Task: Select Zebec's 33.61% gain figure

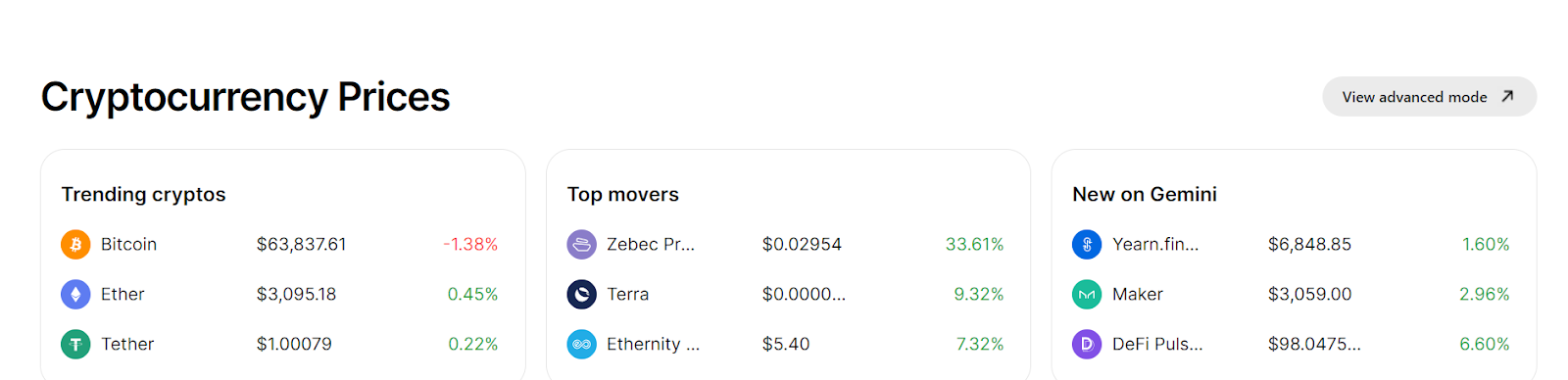Action: point(974,244)
